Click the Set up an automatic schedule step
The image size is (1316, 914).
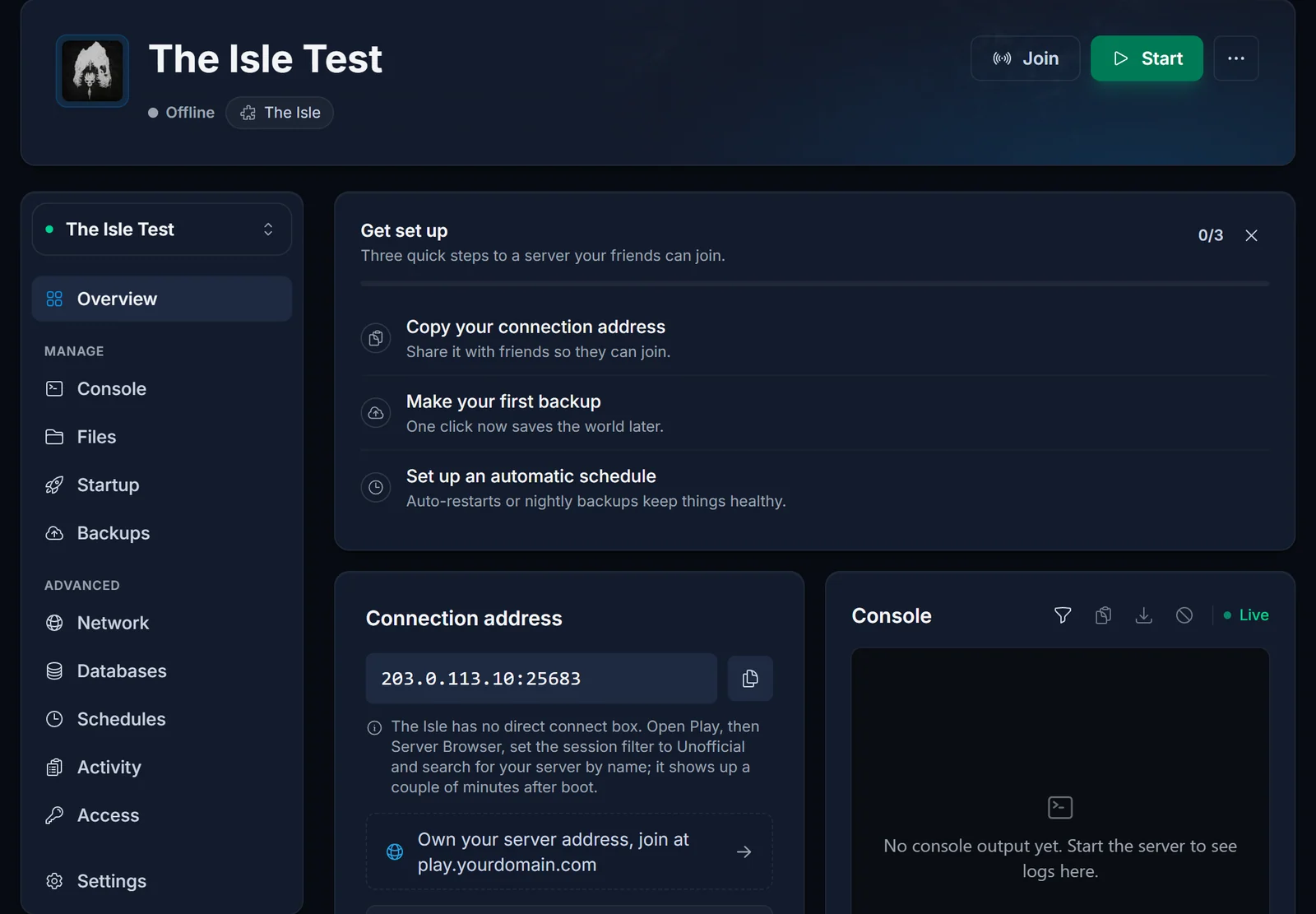coord(814,488)
